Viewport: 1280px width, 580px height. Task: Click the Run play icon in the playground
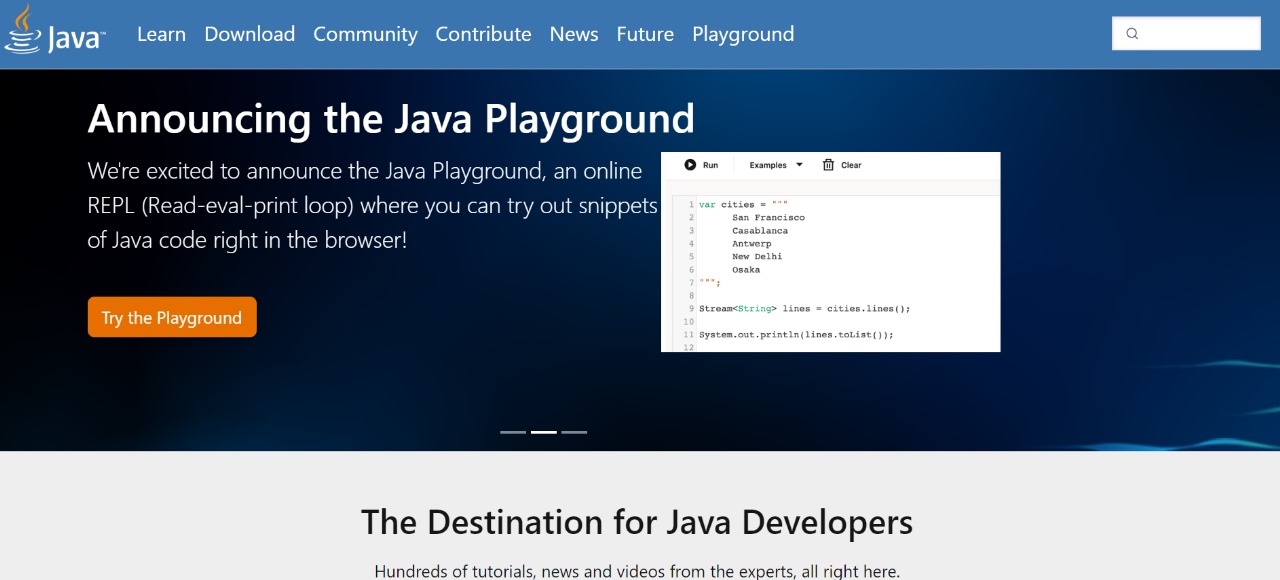(x=690, y=165)
